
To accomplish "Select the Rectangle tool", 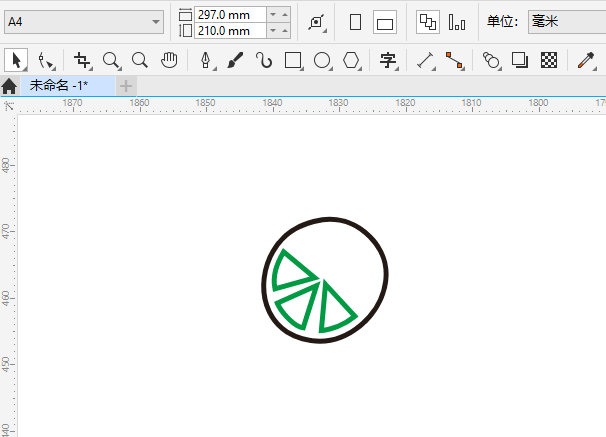I will [293, 61].
